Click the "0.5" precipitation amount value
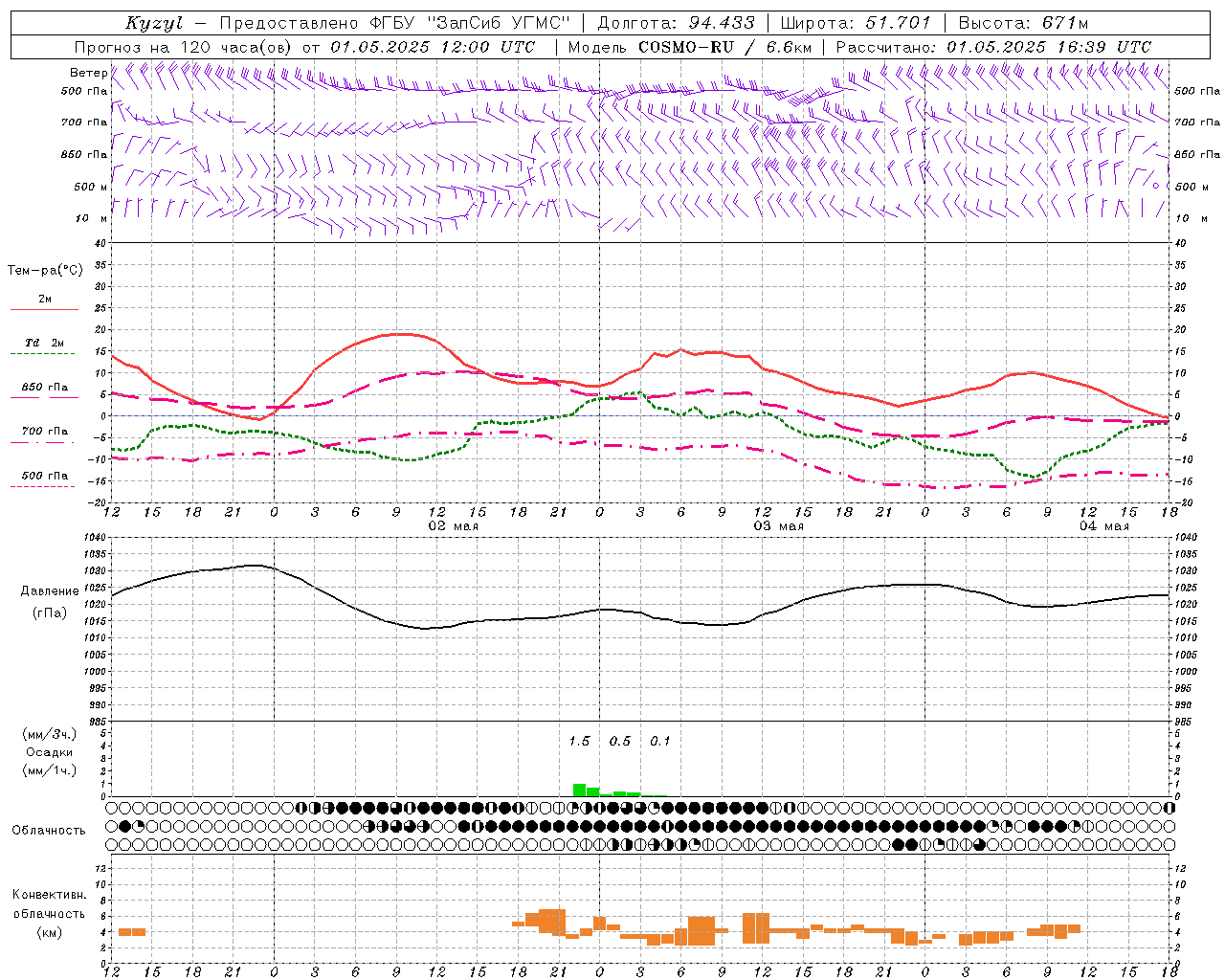This screenshot has height=980, width=1225. (620, 742)
